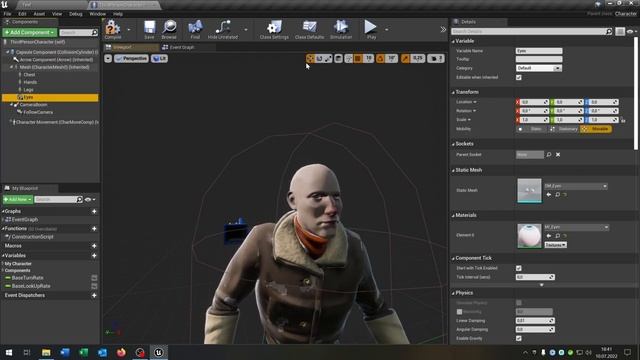
Task: Toggle surface snapping in viewport
Action: click(x=349, y=59)
